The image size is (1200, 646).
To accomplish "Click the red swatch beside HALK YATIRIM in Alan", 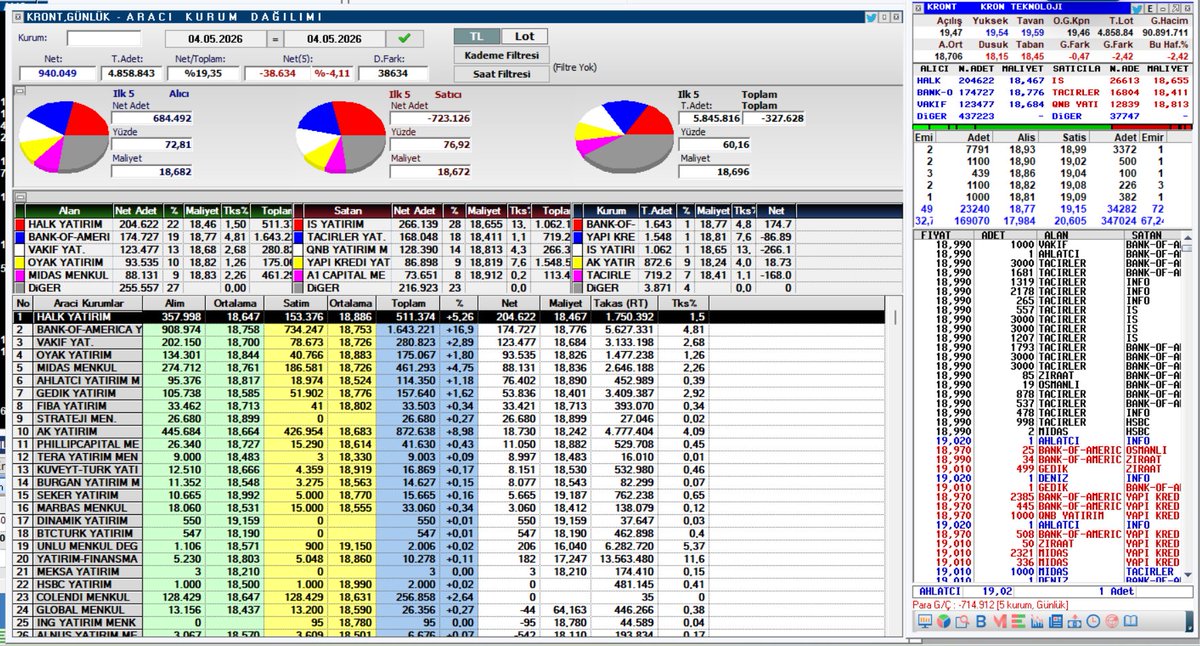I will (20, 224).
